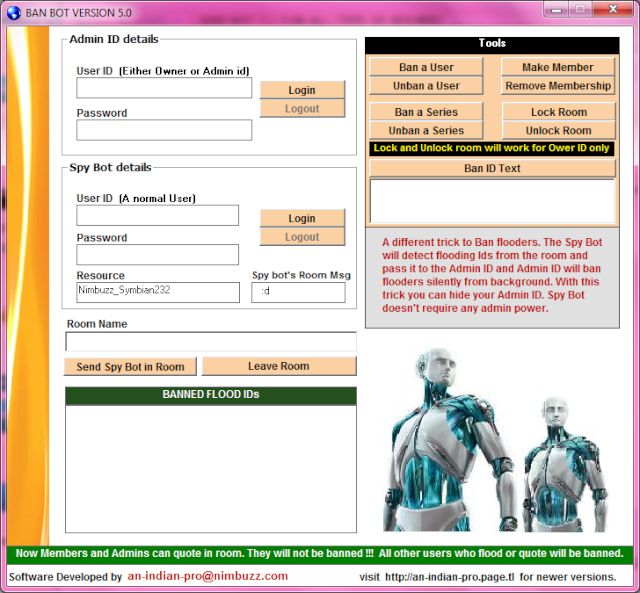Click Admin ID Login button
Image resolution: width=640 pixels, height=593 pixels.
(302, 90)
